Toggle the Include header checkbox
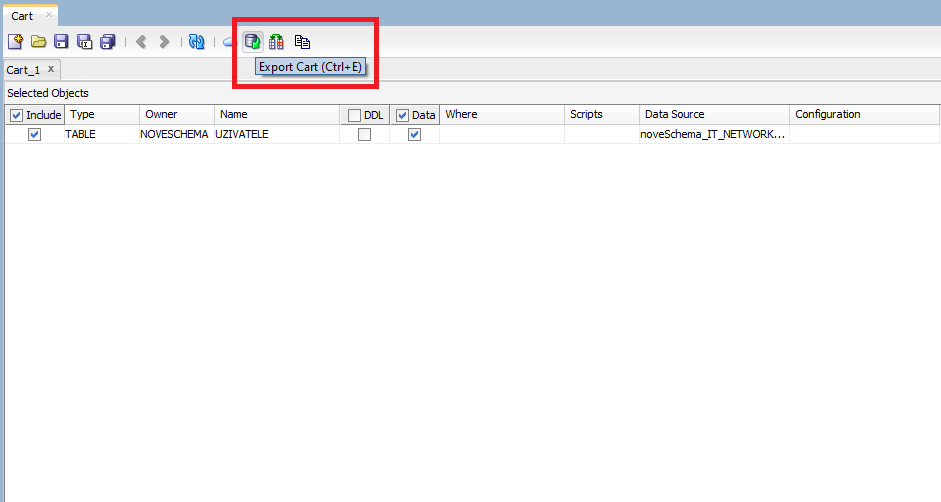The width and height of the screenshot is (941, 502). tap(17, 115)
